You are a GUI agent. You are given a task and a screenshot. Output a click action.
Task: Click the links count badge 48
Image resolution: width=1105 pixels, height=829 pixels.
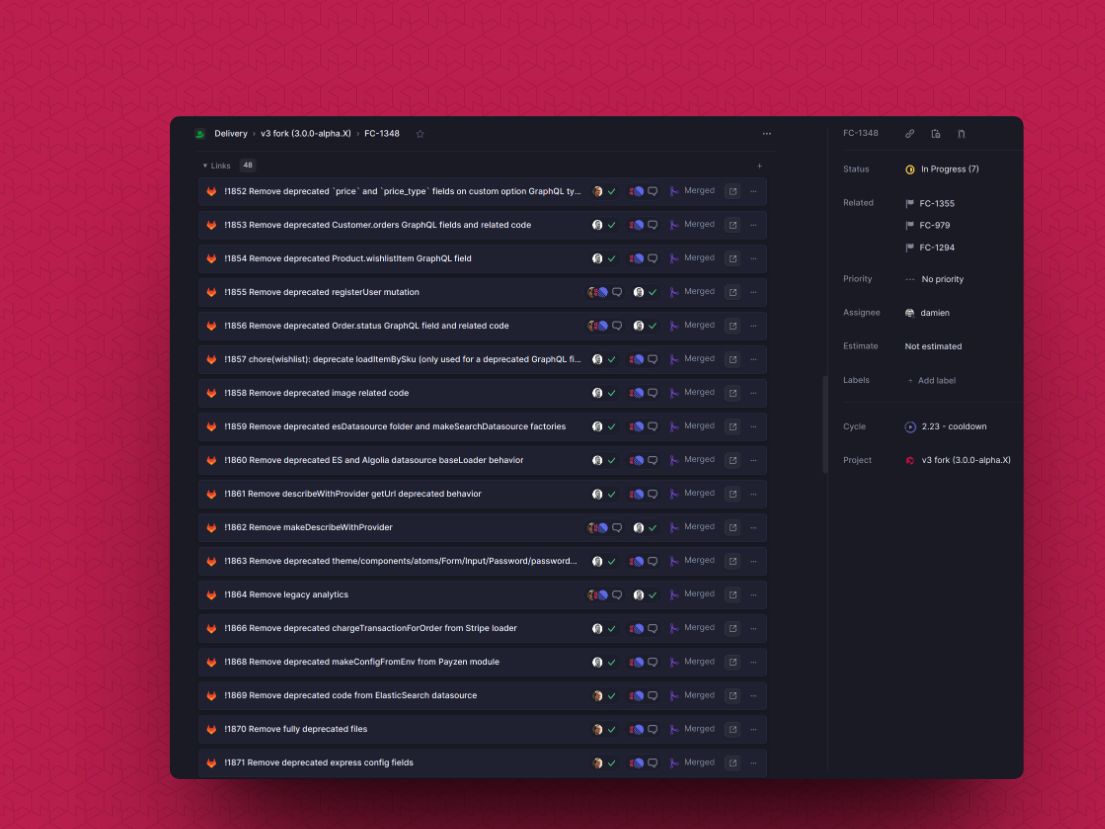coord(247,166)
